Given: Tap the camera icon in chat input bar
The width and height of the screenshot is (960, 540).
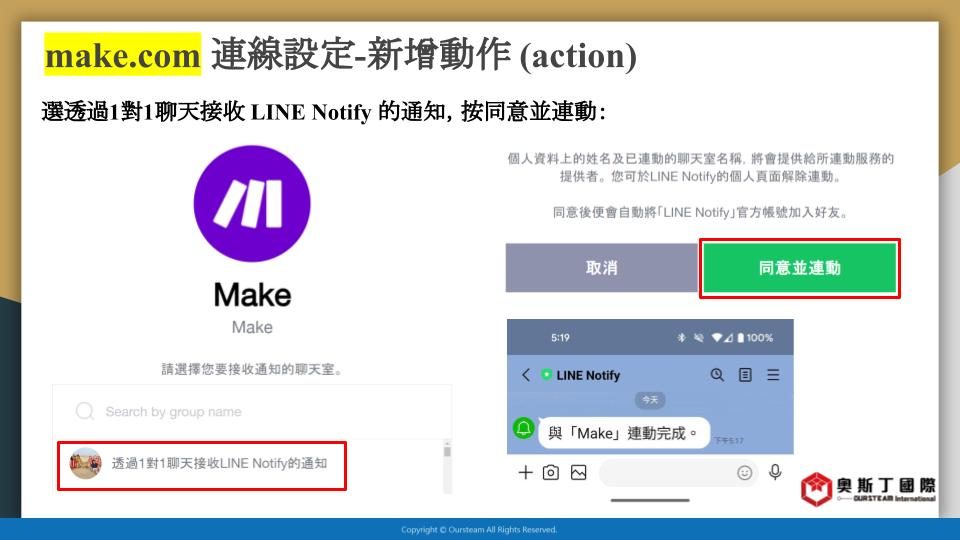Looking at the screenshot, I should click(551, 473).
